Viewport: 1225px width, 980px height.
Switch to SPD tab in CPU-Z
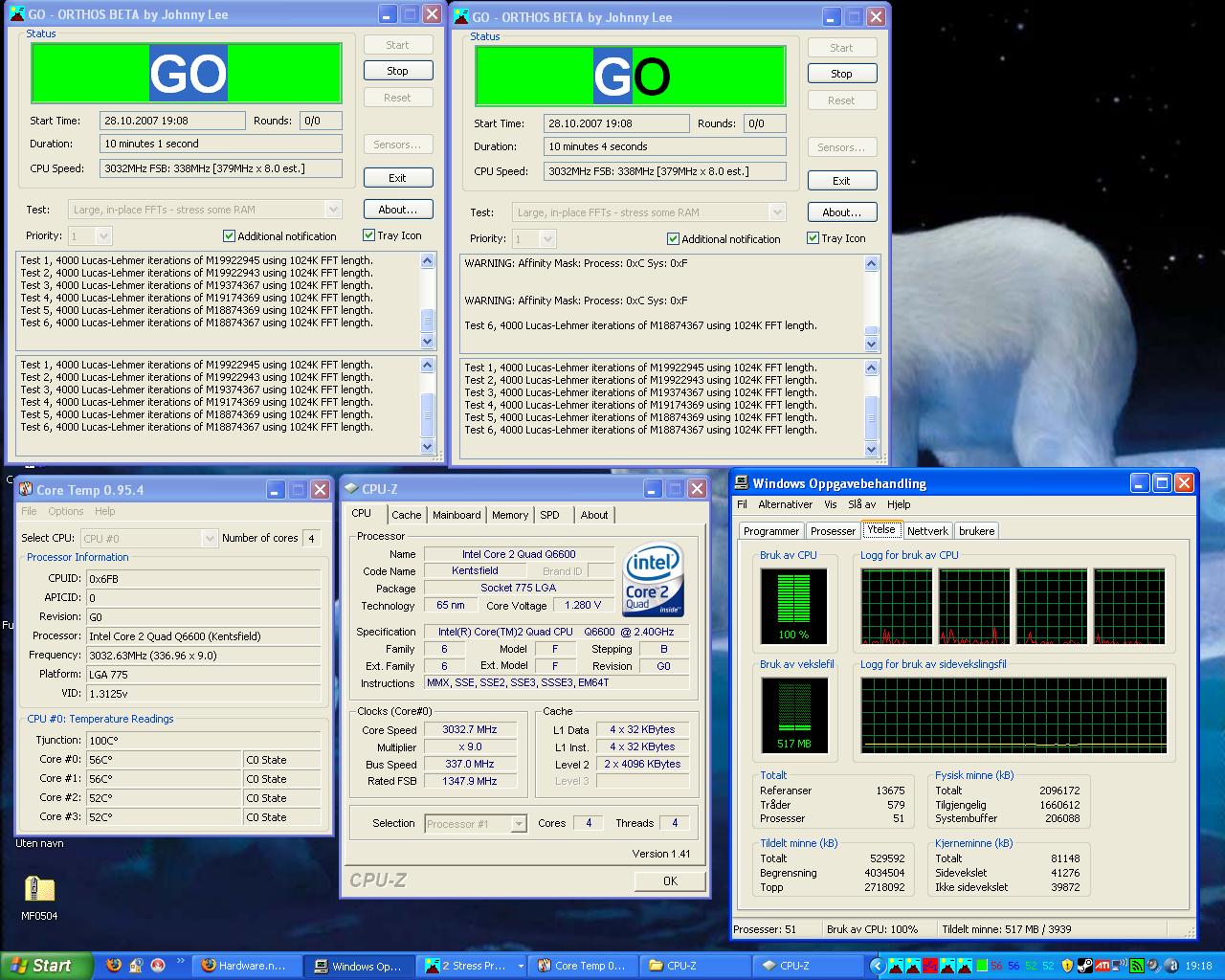[549, 515]
